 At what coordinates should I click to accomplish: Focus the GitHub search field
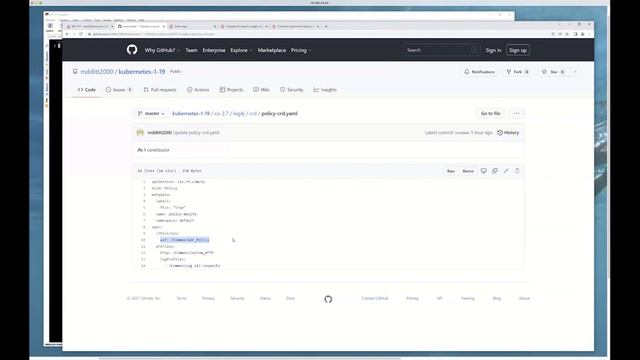pos(442,50)
